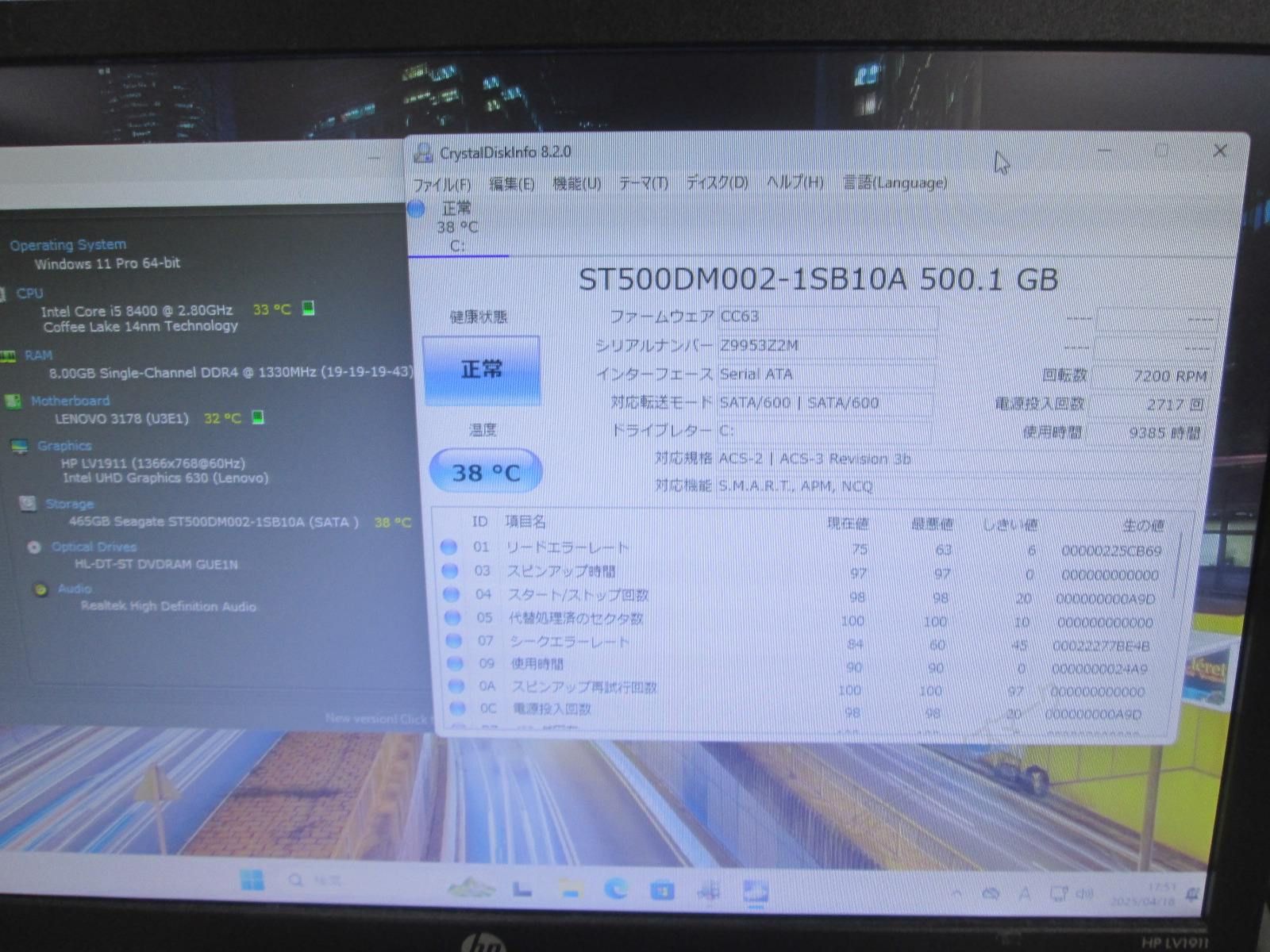Image resolution: width=1270 pixels, height=952 pixels.
Task: Click the interface field Serial ATA
Action: (x=826, y=374)
